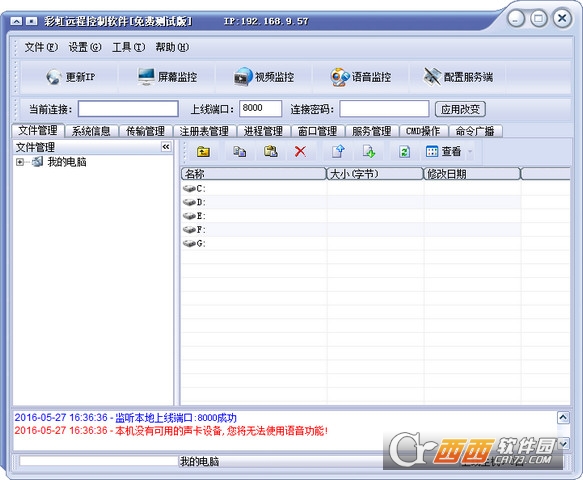Switch to the 窗口管理 tab
Screen dimensions: 583x480
coord(318,131)
